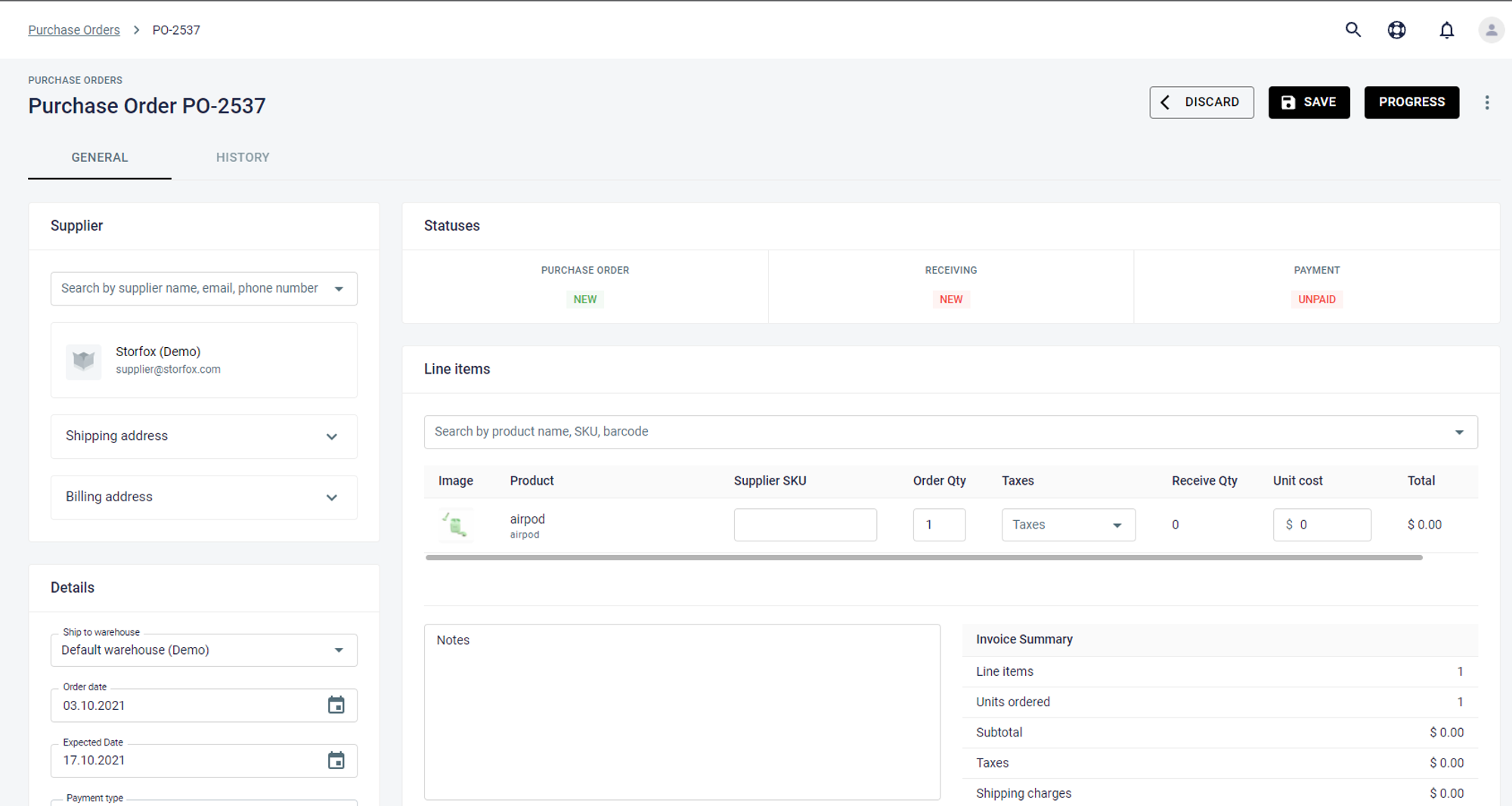Click the PO-2537 breadcrumb text

[176, 30]
